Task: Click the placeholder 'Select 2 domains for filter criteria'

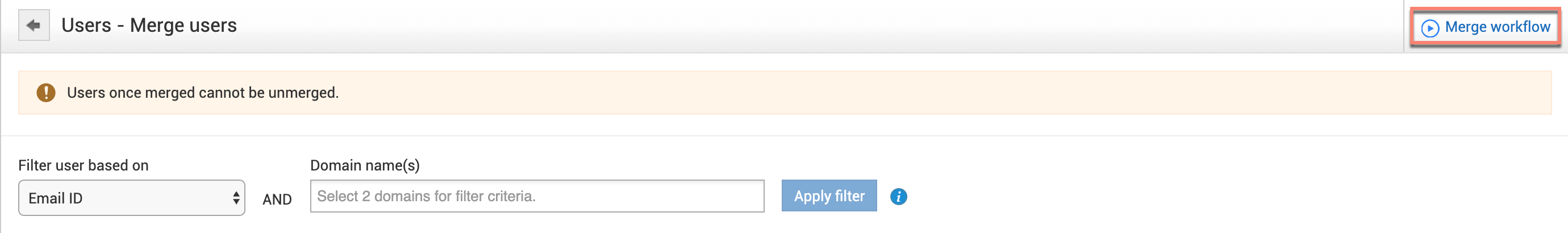Action: click(x=426, y=196)
